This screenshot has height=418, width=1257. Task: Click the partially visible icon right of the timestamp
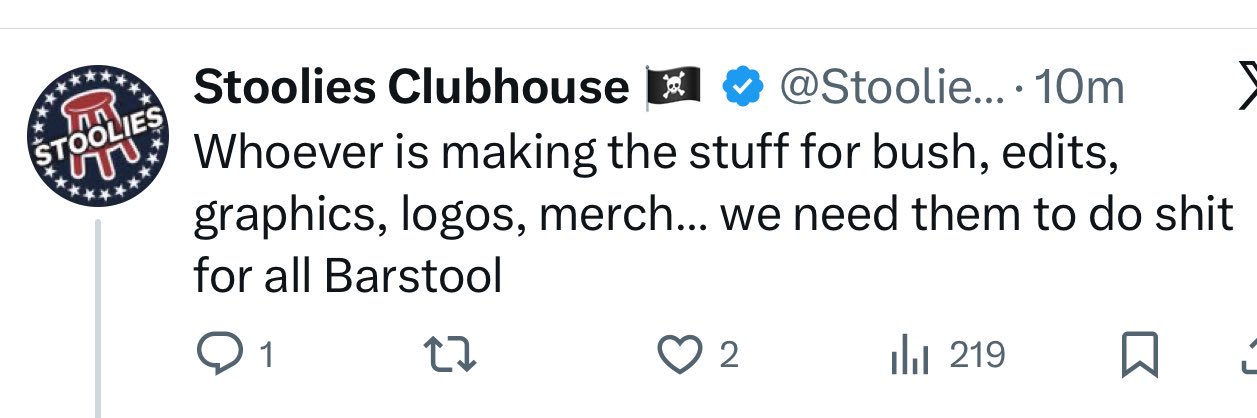tap(1246, 90)
